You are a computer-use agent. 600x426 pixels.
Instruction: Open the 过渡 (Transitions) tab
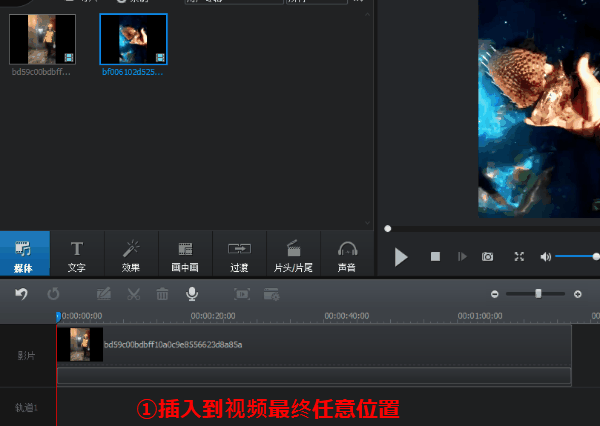tap(239, 253)
